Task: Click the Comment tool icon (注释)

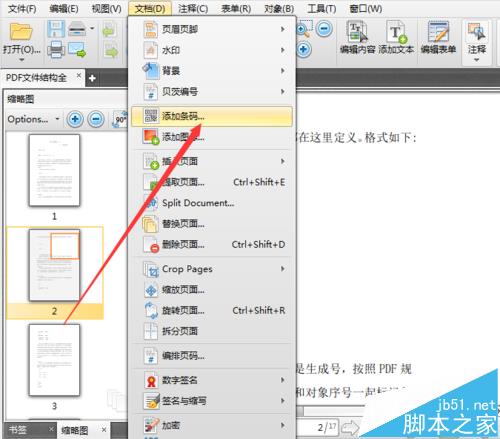Action: point(477,33)
